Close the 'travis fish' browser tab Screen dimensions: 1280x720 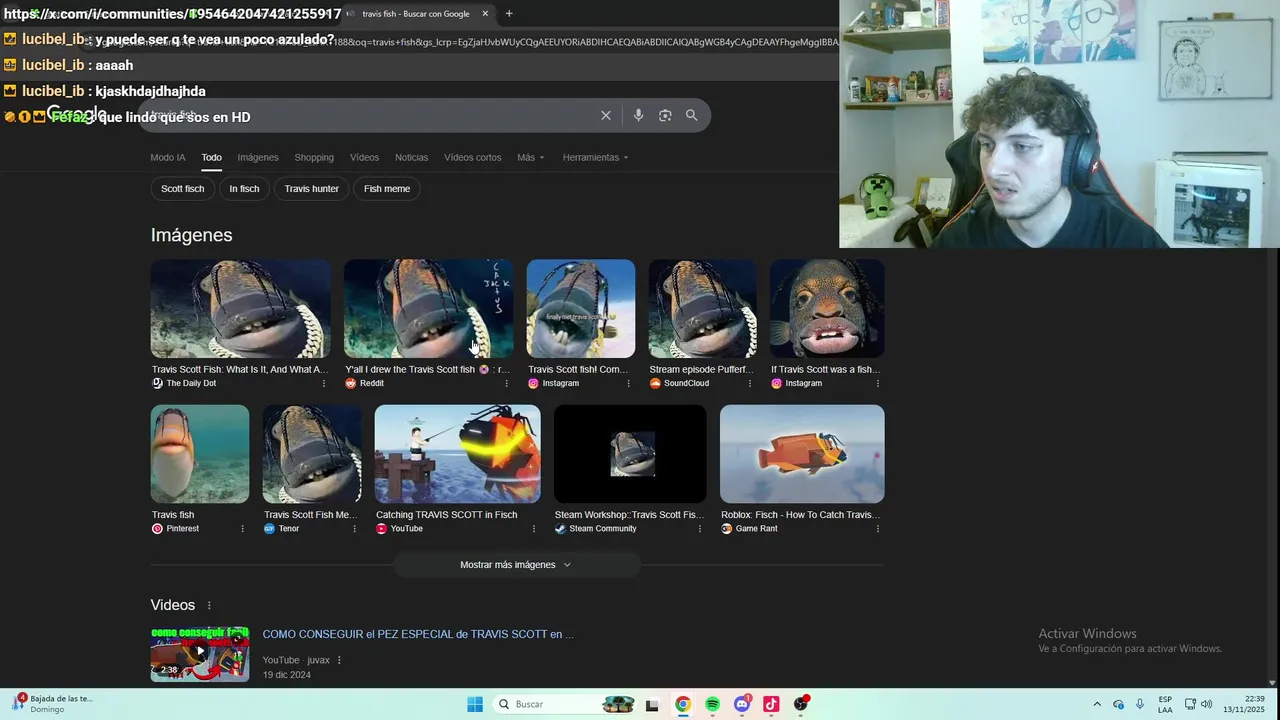click(485, 14)
